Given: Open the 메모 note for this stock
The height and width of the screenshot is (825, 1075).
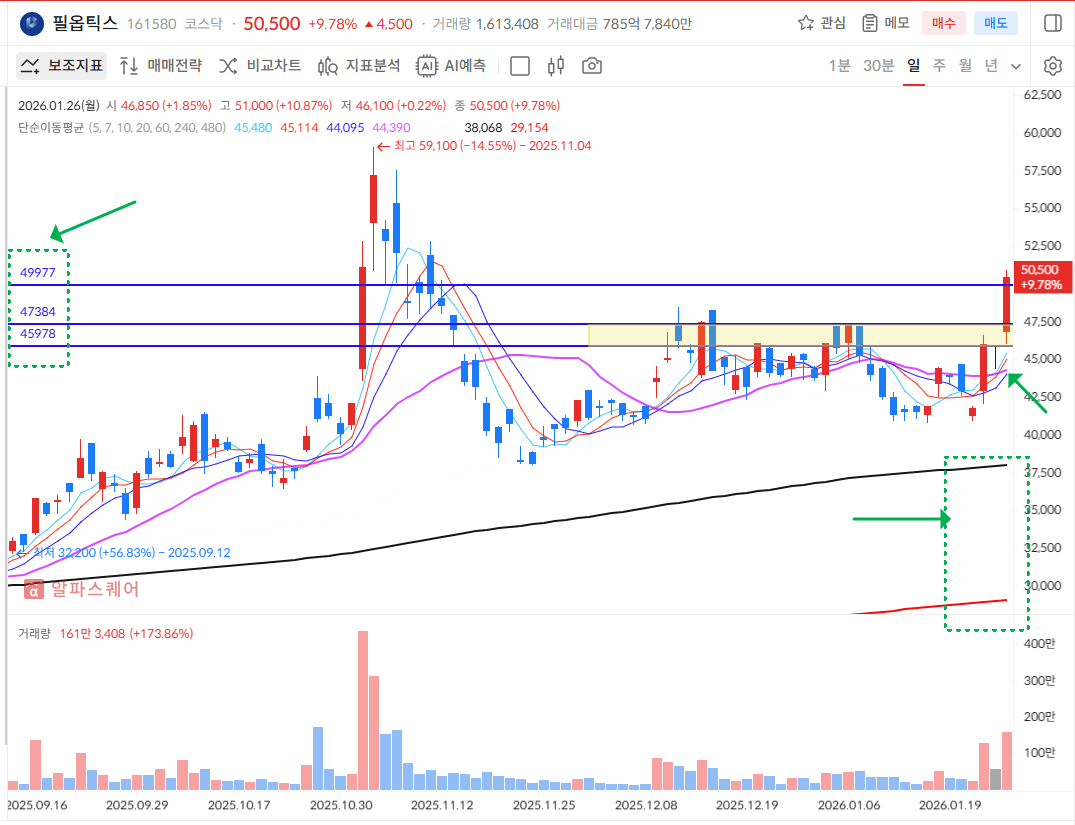Looking at the screenshot, I should pos(885,23).
